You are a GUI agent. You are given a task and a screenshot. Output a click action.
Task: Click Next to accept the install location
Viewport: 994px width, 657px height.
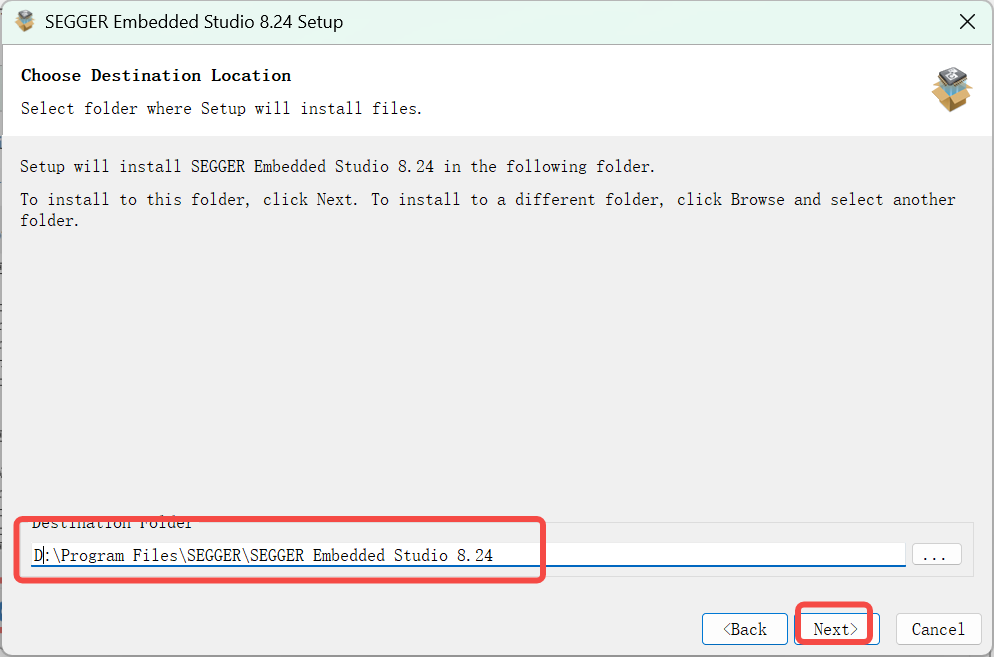(835, 629)
